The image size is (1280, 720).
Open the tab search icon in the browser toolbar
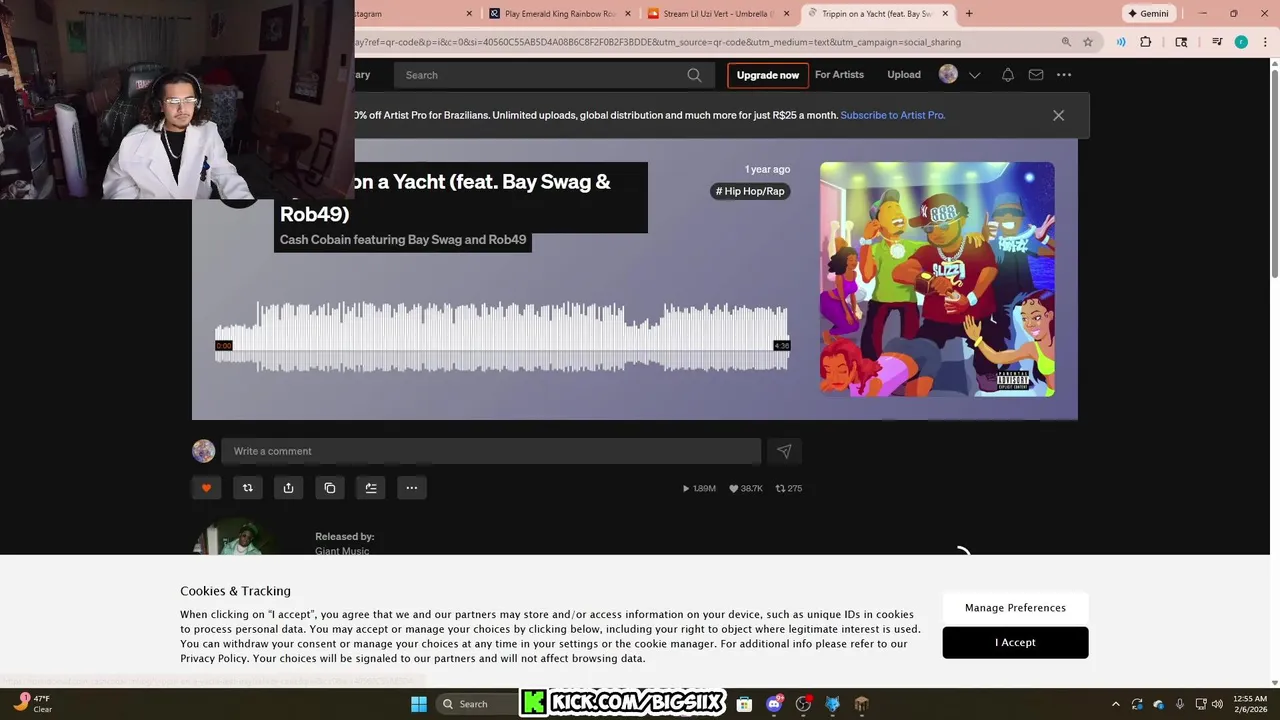(1181, 42)
